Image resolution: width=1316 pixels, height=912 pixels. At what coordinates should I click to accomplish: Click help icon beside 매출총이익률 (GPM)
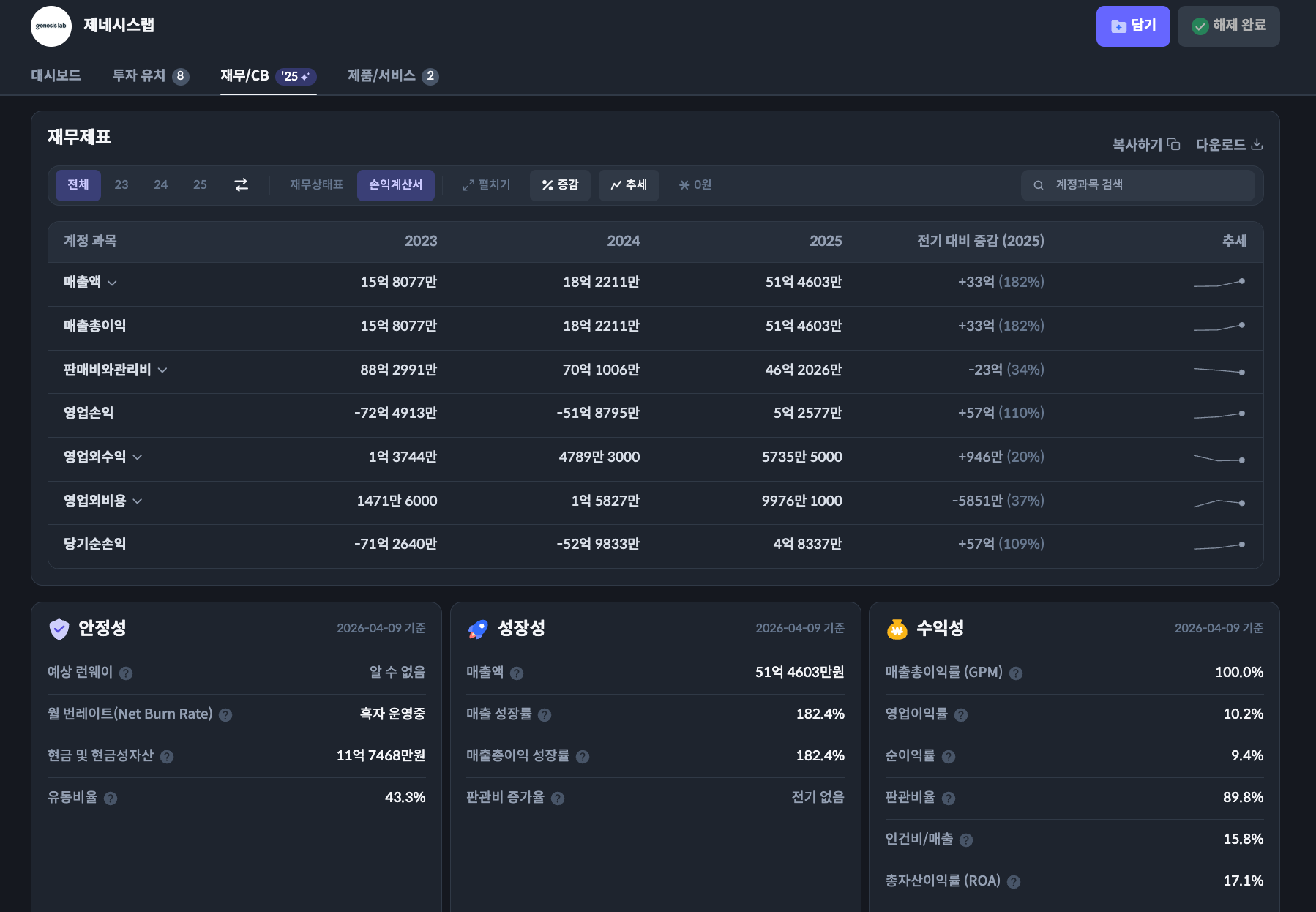point(1016,673)
